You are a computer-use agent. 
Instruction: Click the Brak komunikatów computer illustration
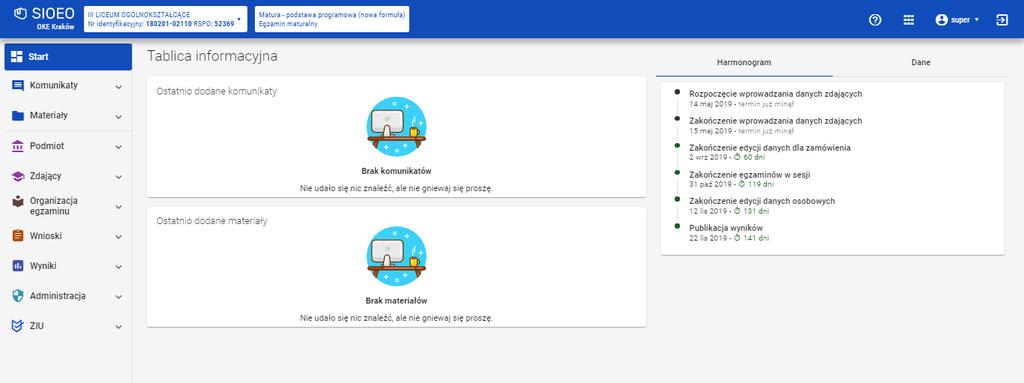tap(396, 126)
